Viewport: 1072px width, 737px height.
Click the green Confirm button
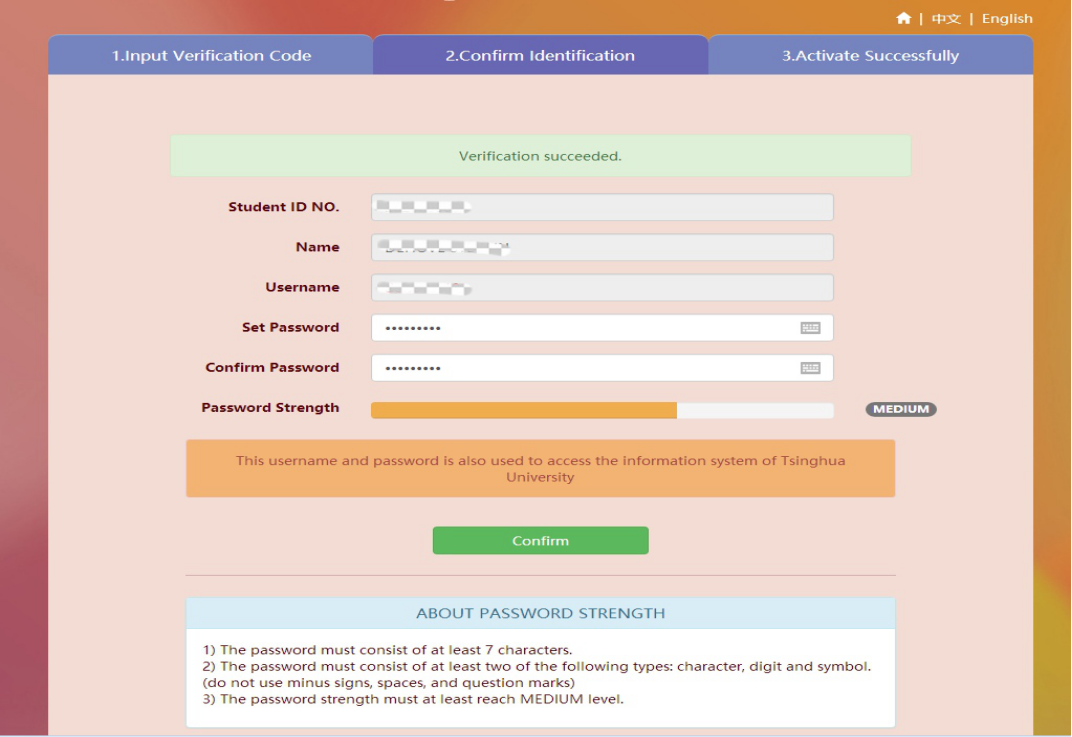540,541
